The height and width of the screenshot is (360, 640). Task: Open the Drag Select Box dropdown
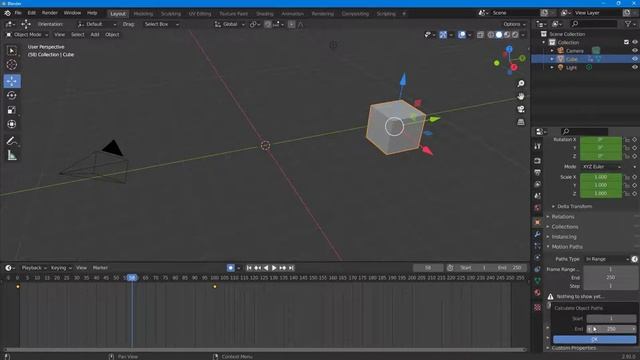click(x=161, y=24)
